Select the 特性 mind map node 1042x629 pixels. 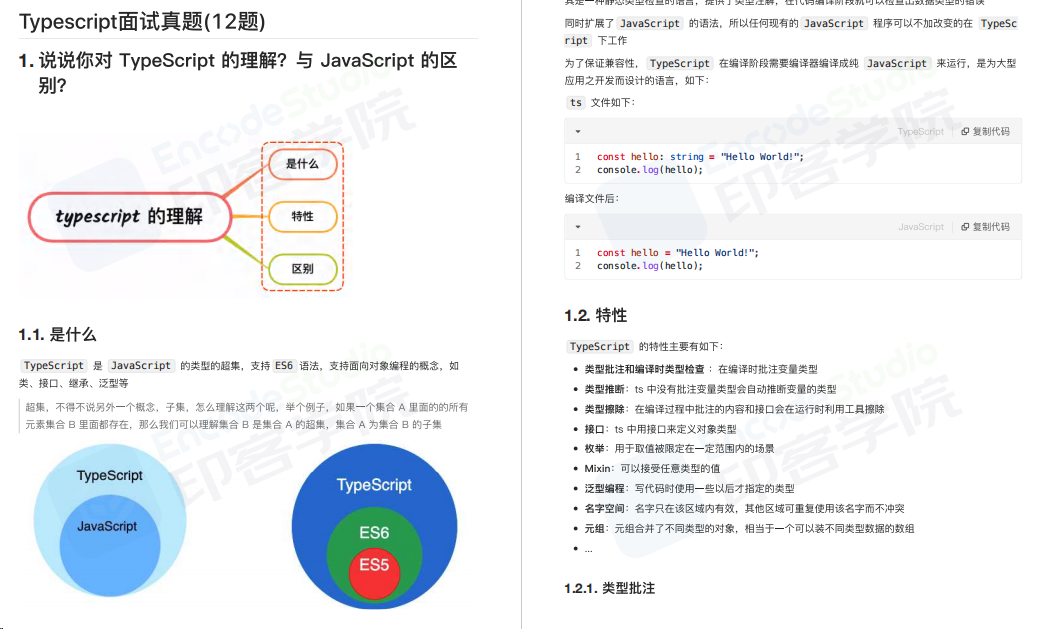tap(302, 217)
